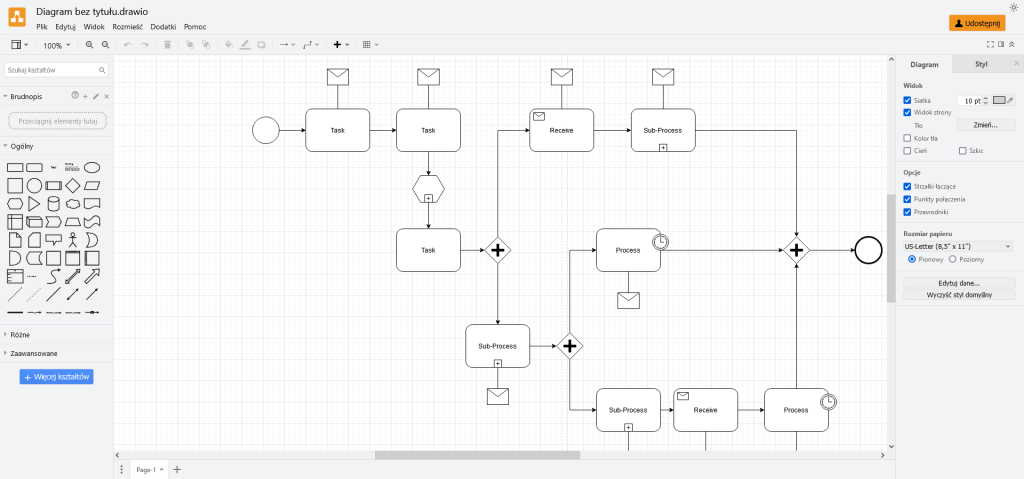
Task: Toggle the Przewodniki checkbox
Action: (x=907, y=212)
